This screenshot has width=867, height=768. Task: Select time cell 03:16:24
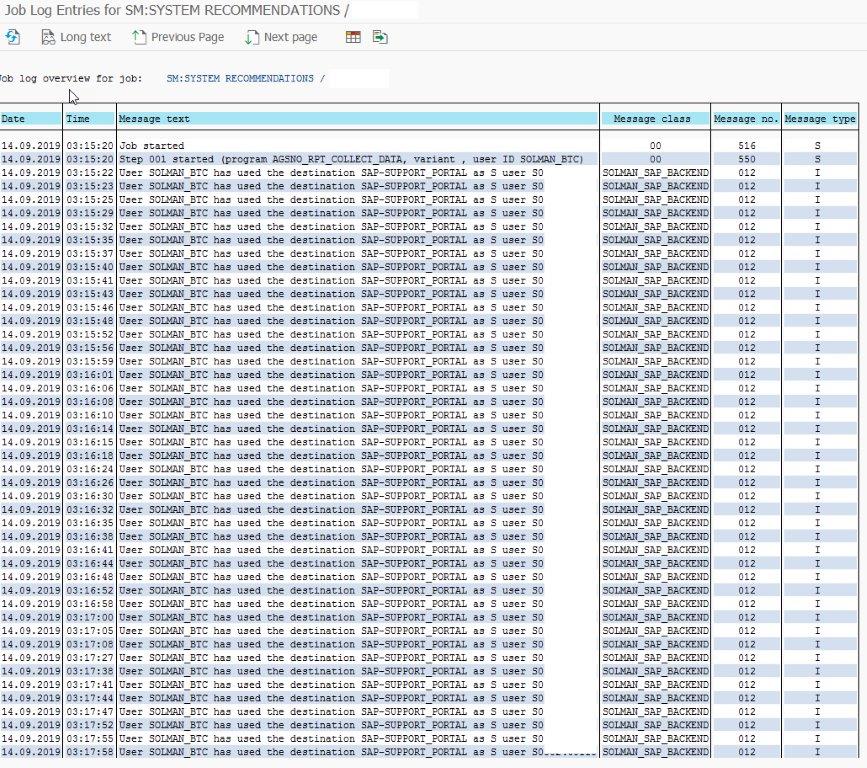[x=90, y=469]
